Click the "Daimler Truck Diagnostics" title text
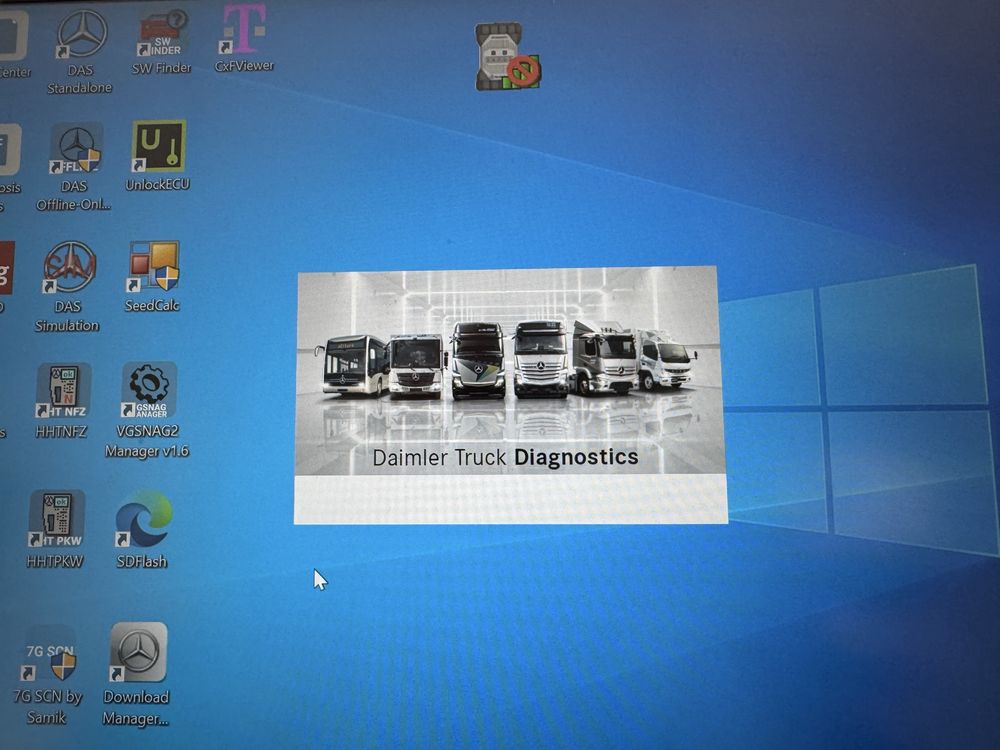Screen dimensions: 1000x750 [505, 457]
